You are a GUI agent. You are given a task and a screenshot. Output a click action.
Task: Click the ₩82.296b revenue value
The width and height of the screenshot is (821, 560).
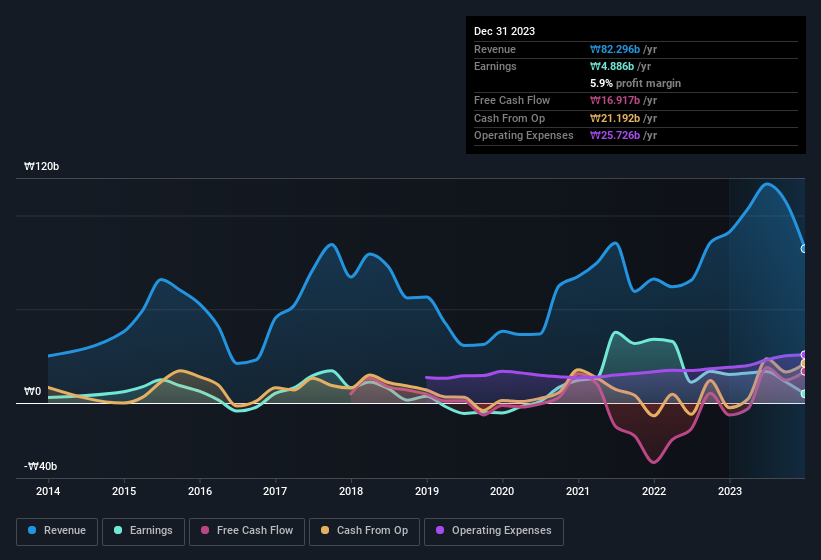pyautogui.click(x=615, y=49)
